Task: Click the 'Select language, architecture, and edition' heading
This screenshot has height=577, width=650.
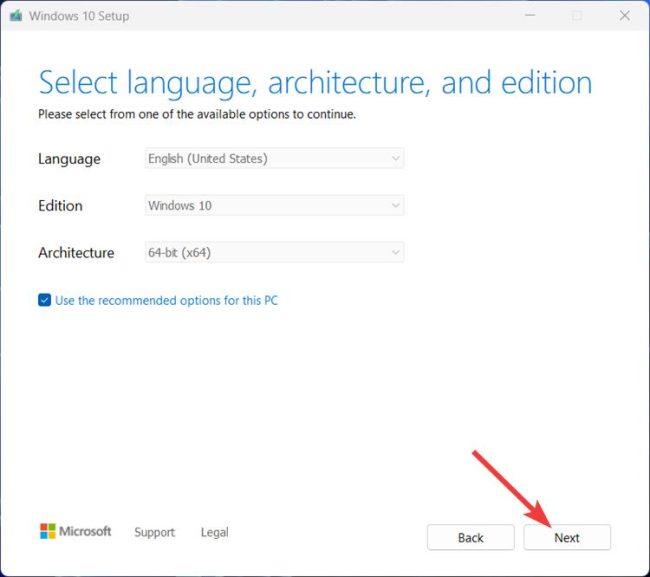Action: 315,83
